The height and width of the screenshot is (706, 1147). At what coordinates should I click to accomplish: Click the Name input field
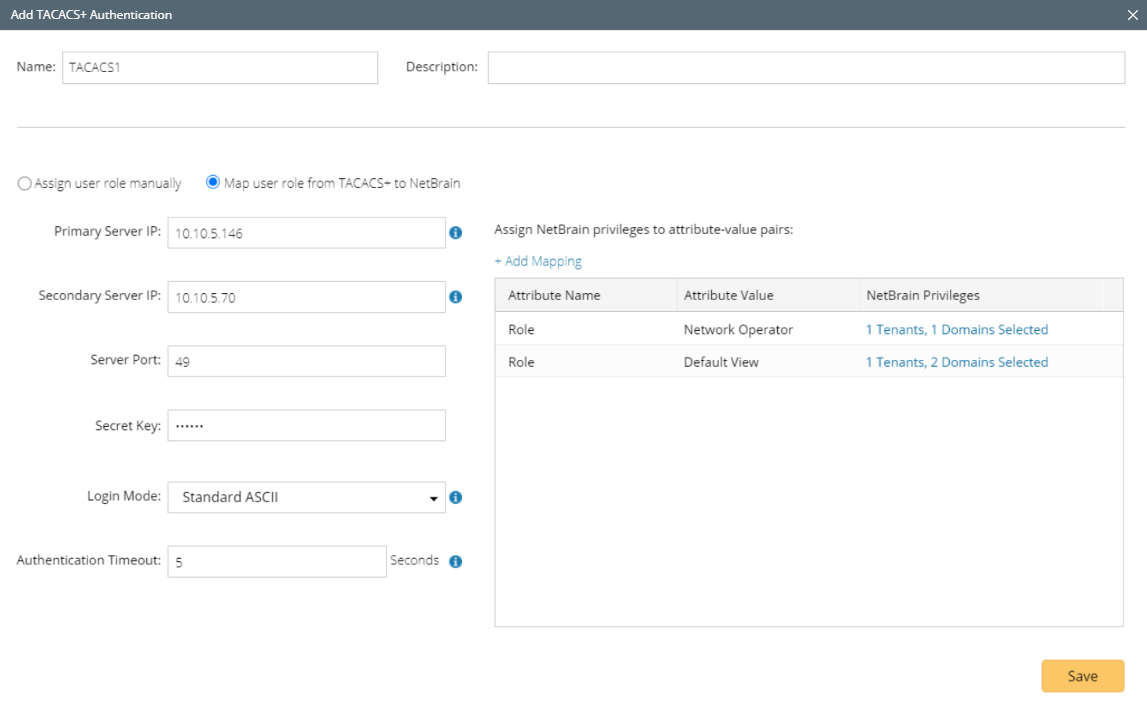[x=220, y=67]
